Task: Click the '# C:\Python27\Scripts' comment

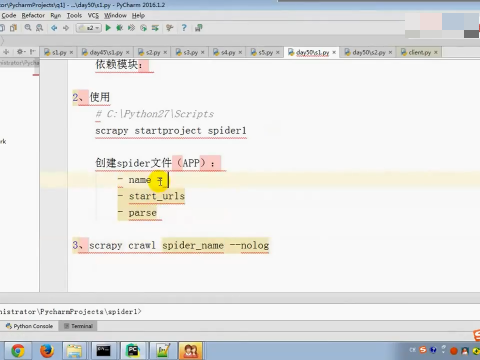Action: (155, 114)
